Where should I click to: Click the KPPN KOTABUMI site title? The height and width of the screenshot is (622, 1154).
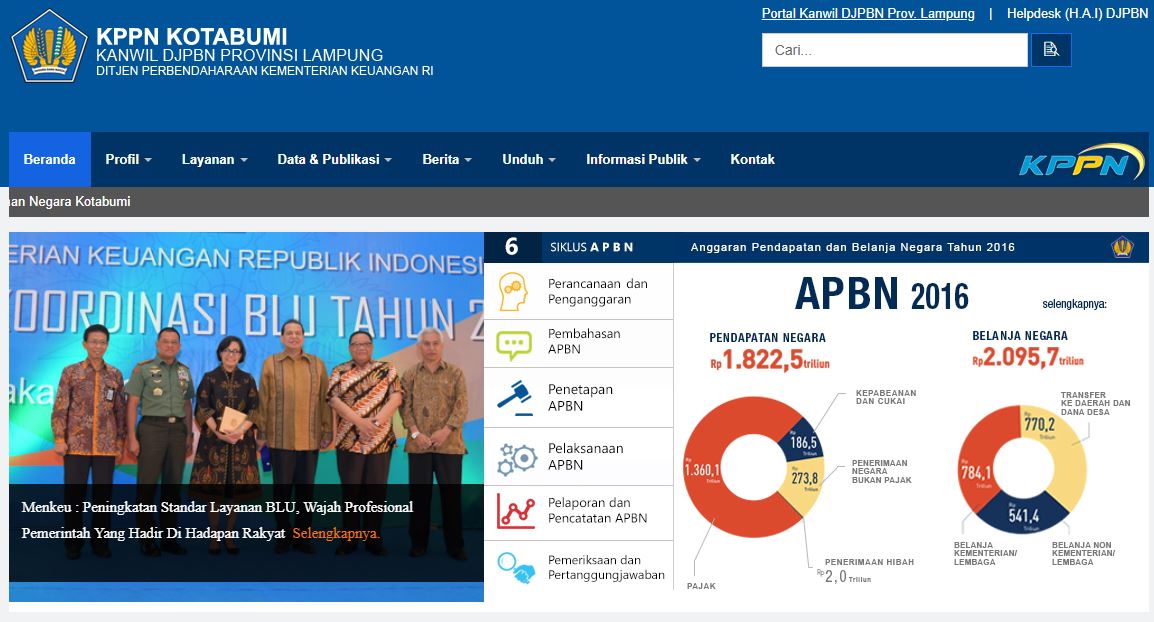[191, 36]
